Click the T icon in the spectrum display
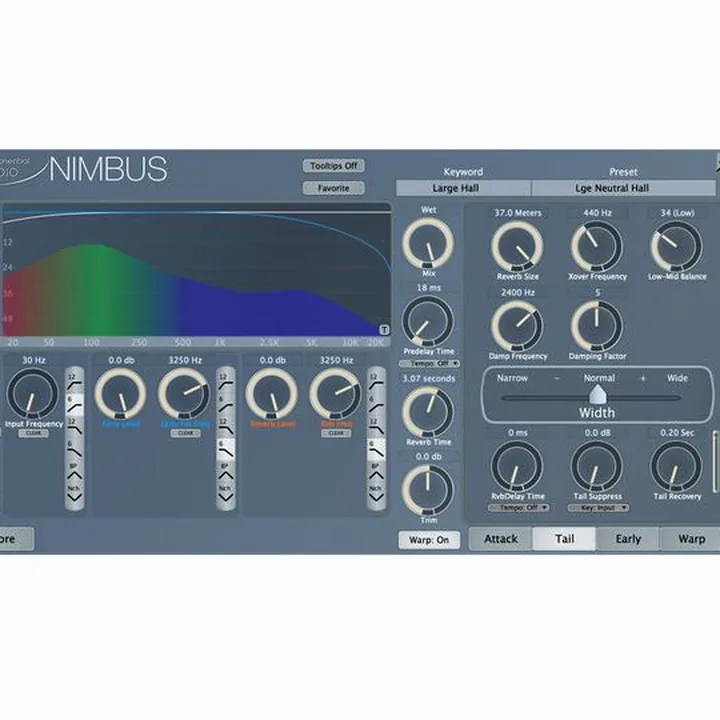Viewport: 720px width, 720px height. [x=384, y=330]
